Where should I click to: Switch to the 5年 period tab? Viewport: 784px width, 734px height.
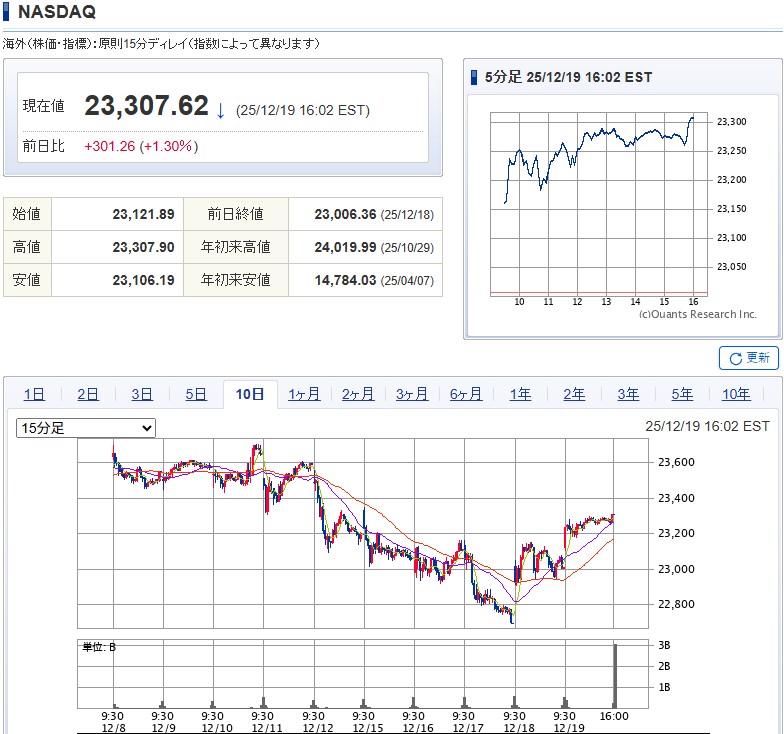pos(682,394)
